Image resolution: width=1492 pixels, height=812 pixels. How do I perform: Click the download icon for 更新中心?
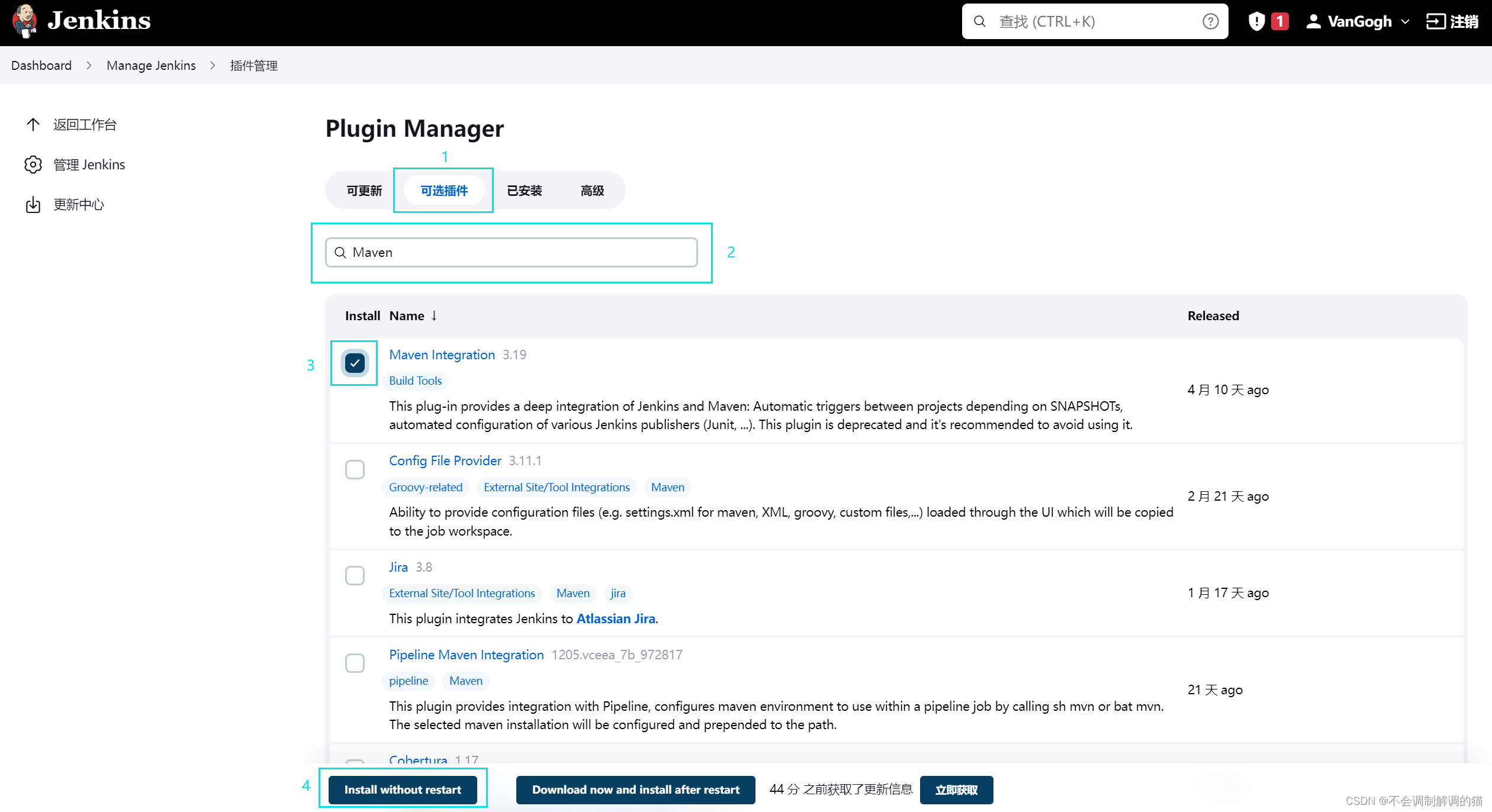(33, 205)
